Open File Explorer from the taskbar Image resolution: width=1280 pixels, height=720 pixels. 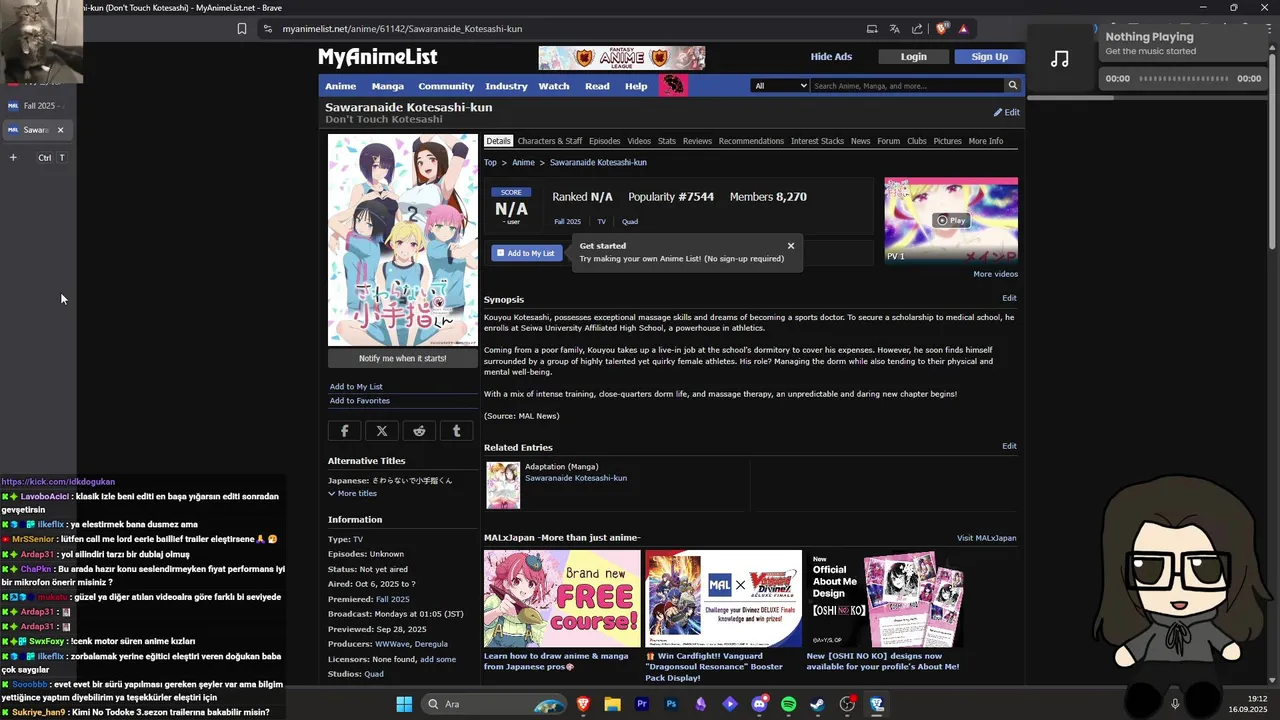pyautogui.click(x=612, y=704)
